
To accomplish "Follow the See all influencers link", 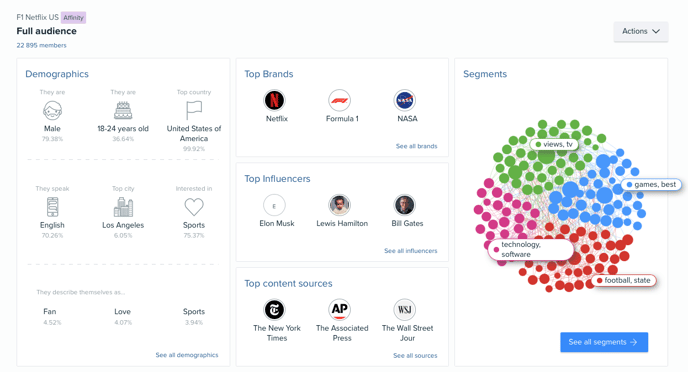I will pyautogui.click(x=411, y=251).
